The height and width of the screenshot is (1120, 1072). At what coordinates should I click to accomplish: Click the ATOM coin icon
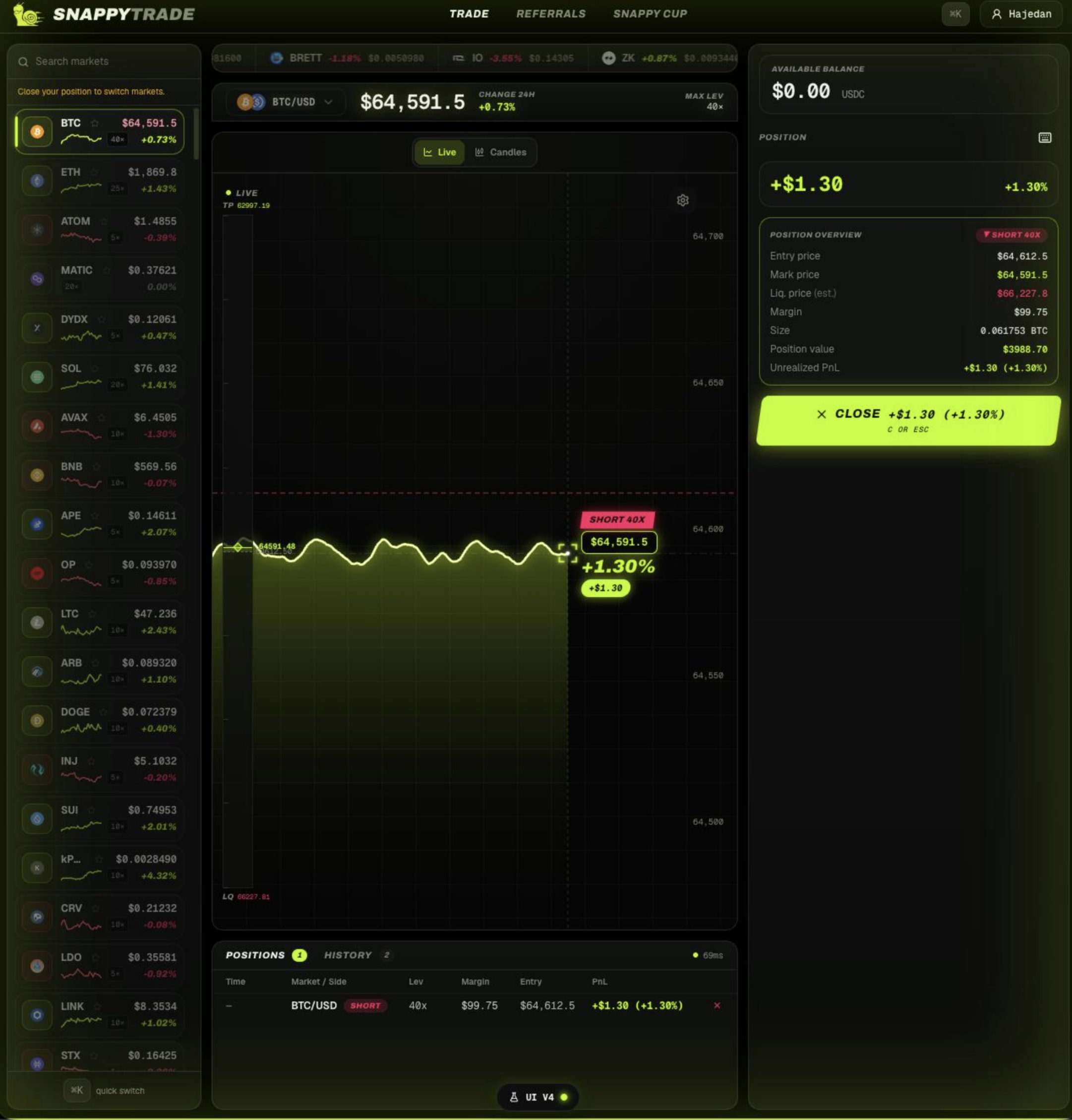[x=37, y=230]
